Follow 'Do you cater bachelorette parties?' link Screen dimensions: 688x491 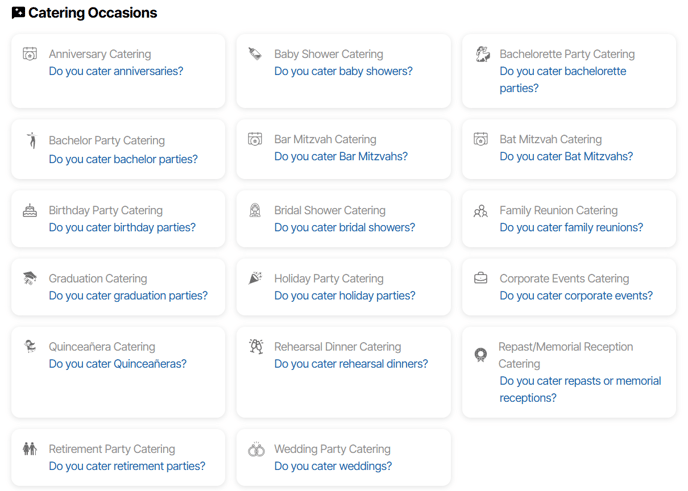[563, 79]
